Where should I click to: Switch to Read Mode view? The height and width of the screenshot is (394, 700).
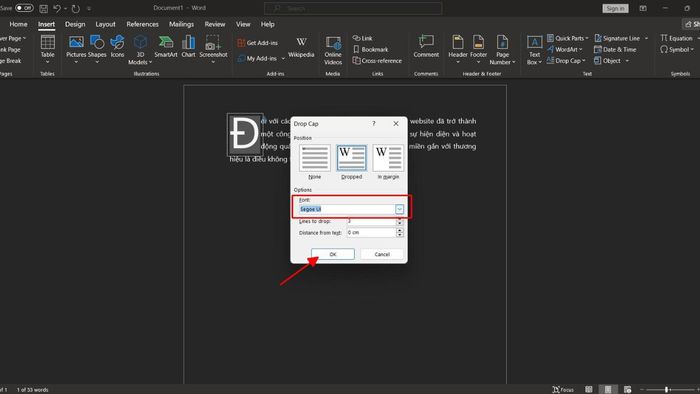point(588,390)
